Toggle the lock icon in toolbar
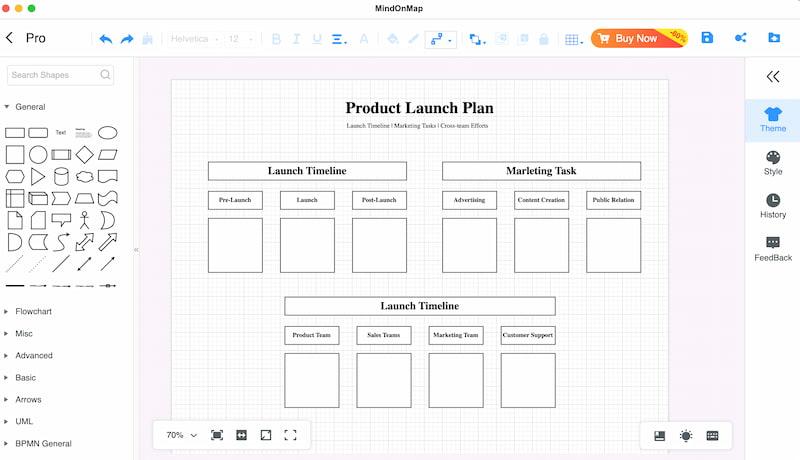The height and width of the screenshot is (460, 800). pos(544,39)
